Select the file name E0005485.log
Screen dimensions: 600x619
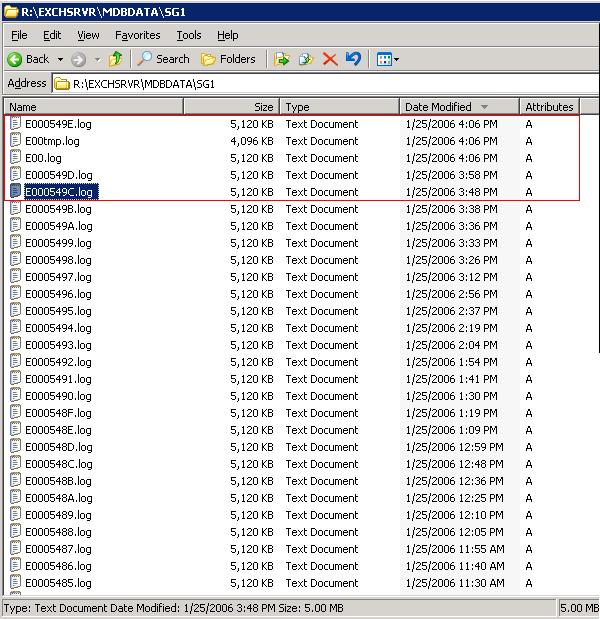[x=58, y=583]
